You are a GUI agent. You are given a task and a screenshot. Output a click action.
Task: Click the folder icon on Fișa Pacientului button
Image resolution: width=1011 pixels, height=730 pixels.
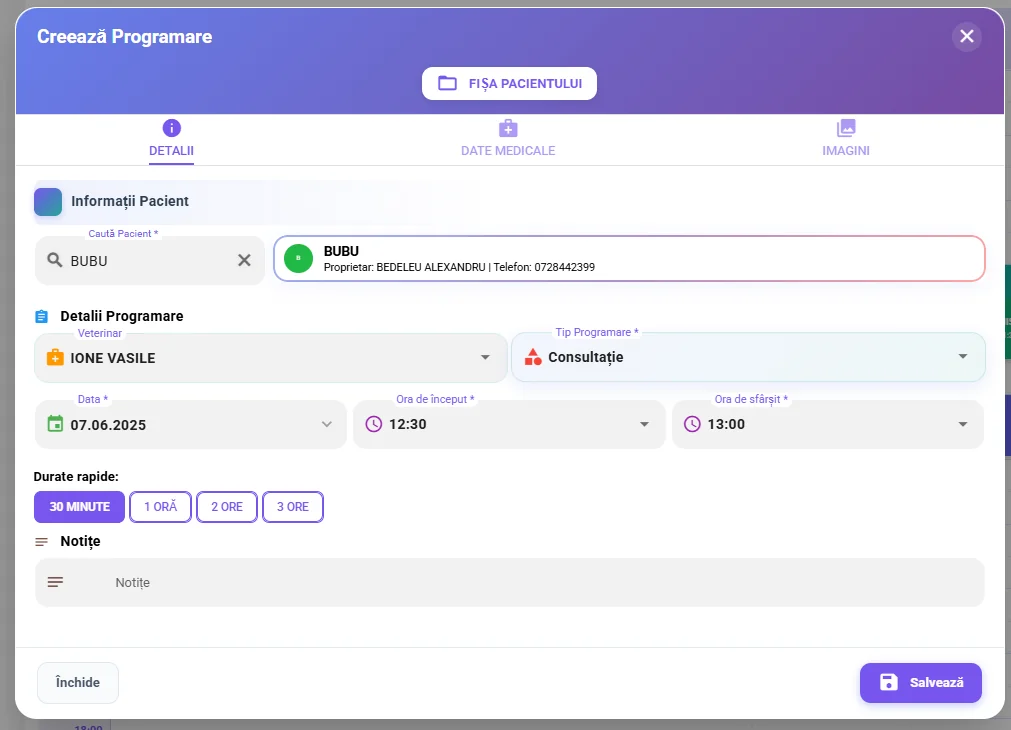447,83
